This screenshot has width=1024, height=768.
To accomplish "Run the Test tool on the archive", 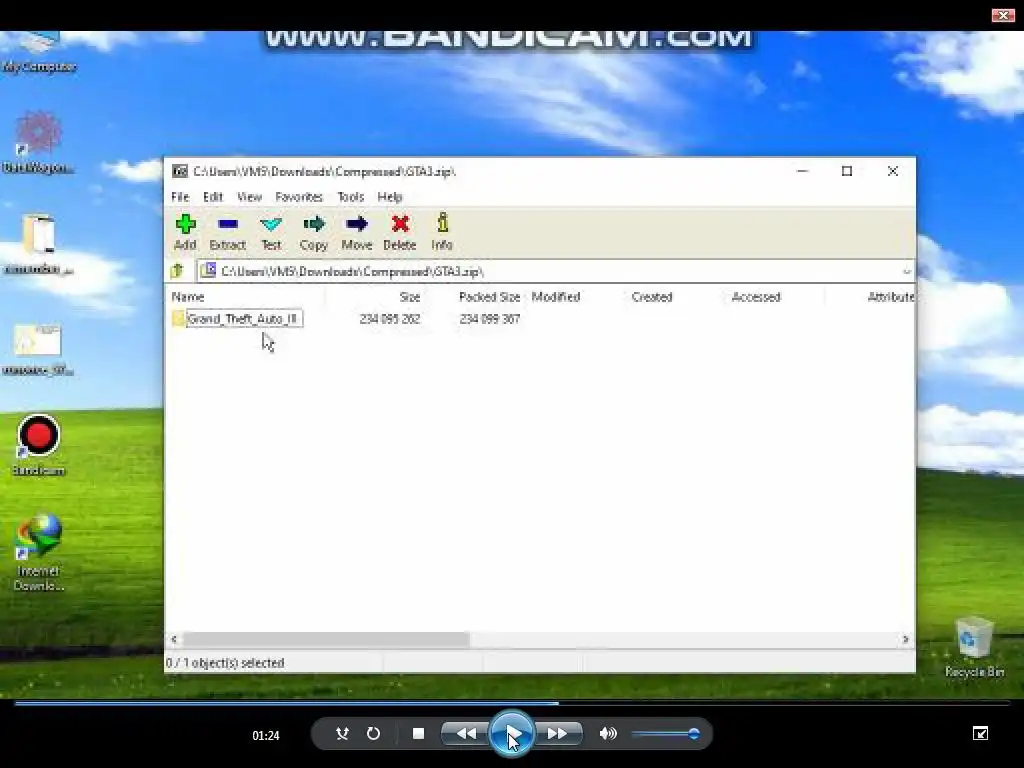I will [x=271, y=232].
